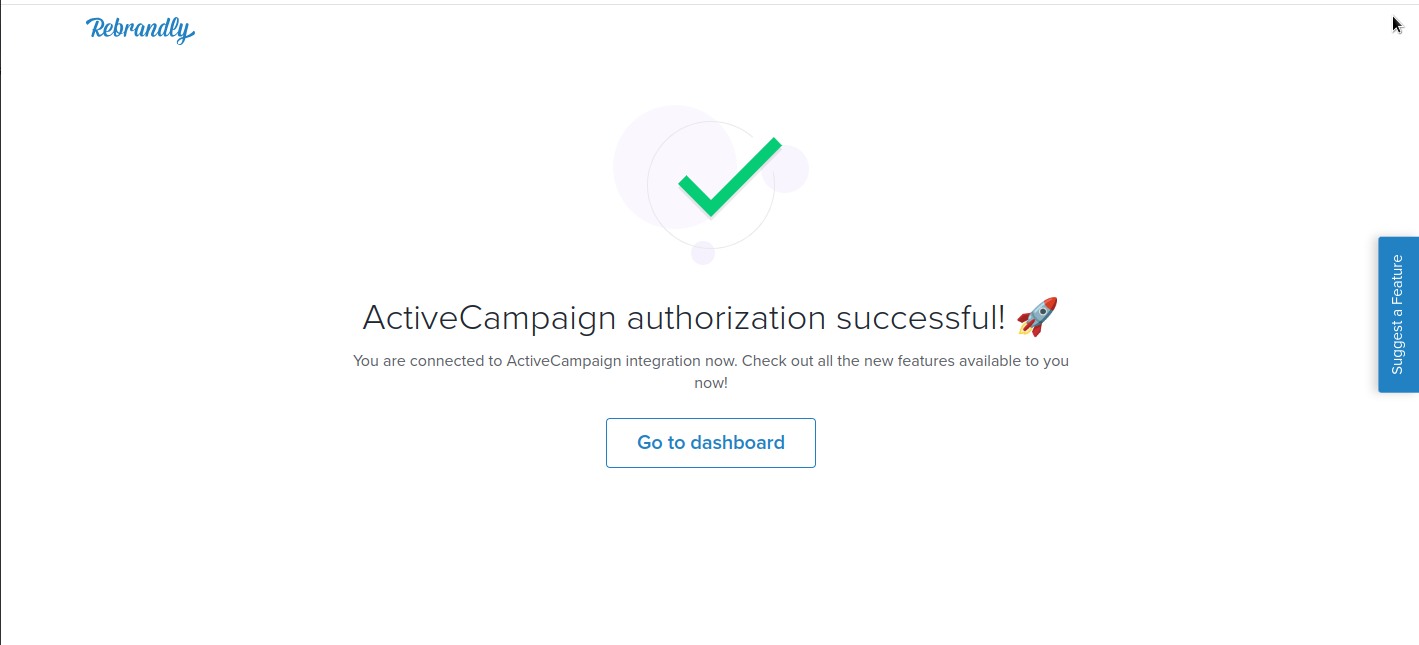Screen dimensions: 1419x645
Task: Click the word "successful!" in the heading
Action: click(x=921, y=317)
